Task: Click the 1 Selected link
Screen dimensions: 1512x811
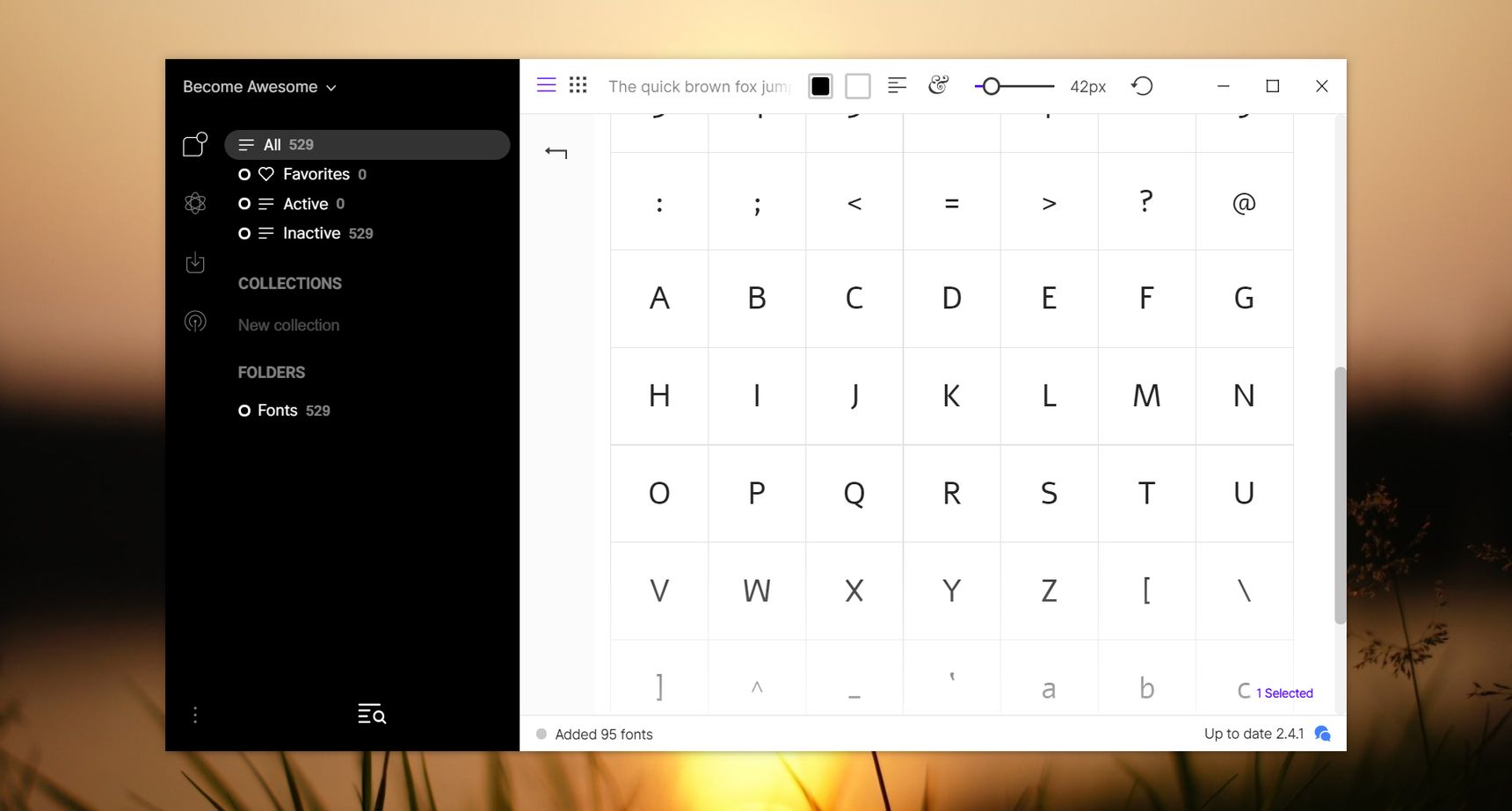Action: point(1284,693)
